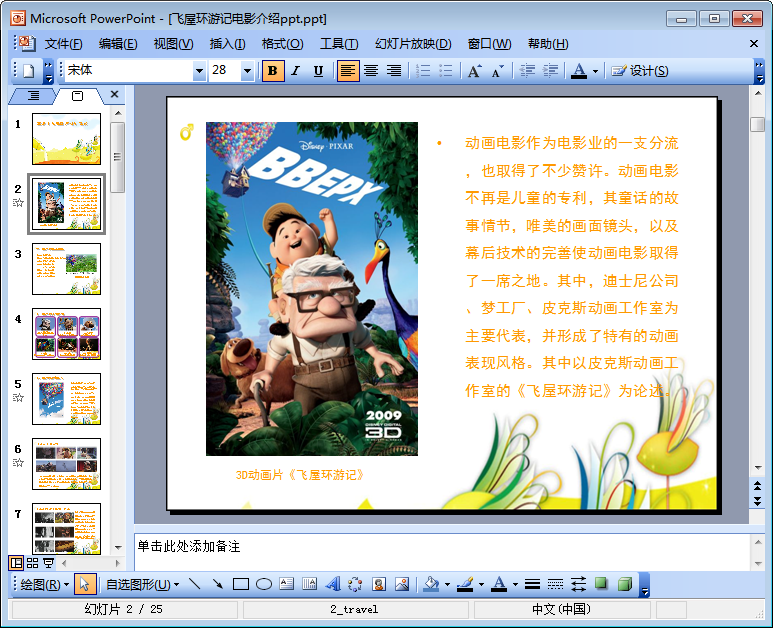This screenshot has height=628, width=773.
Task: Insert clip art
Action: click(x=379, y=585)
